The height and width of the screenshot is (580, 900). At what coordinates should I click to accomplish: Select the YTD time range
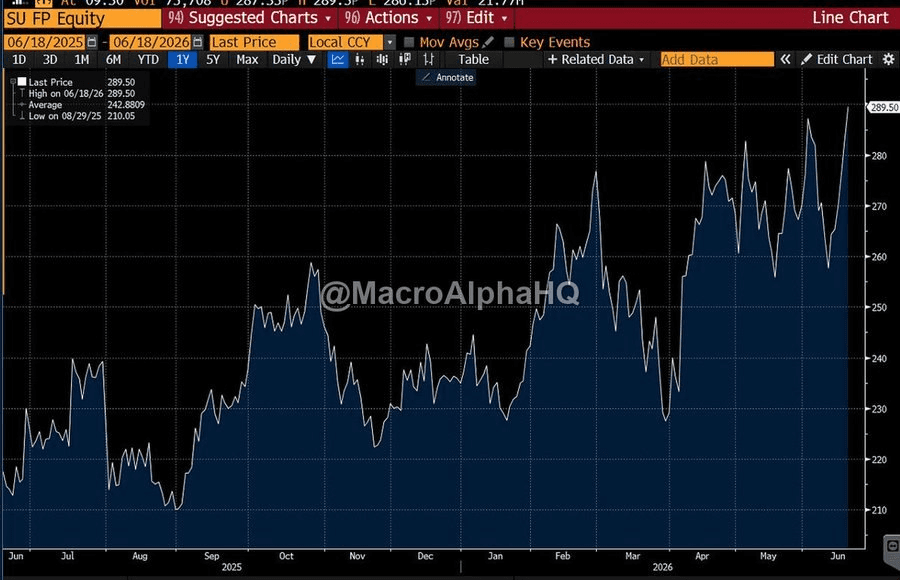tap(148, 59)
